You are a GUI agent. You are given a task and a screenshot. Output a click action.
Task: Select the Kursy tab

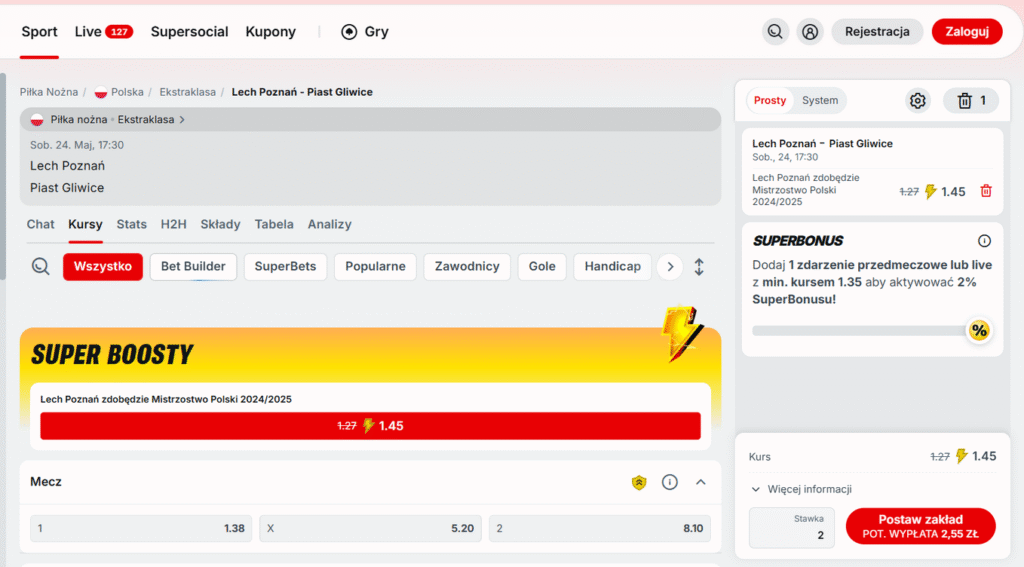coord(86,224)
